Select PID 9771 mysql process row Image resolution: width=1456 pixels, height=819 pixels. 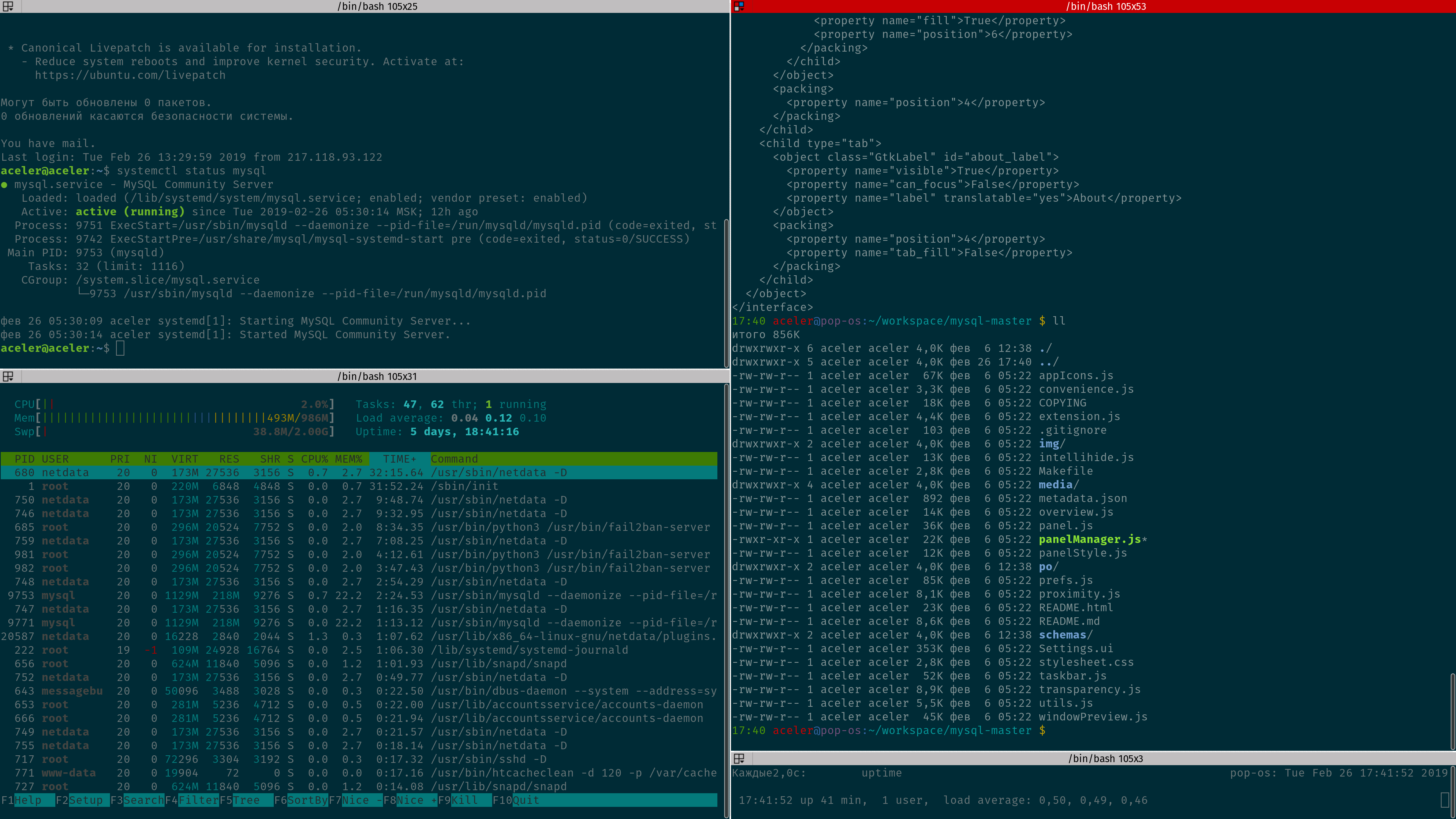359,623
